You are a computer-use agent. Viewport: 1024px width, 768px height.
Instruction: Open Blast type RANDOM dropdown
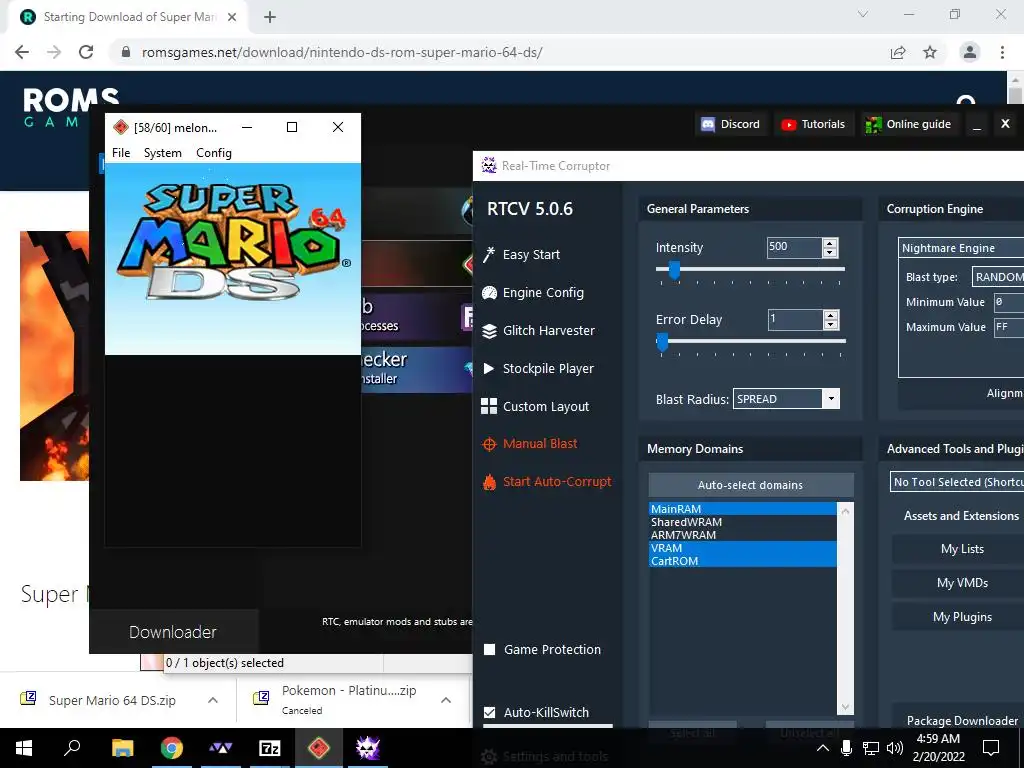point(998,277)
